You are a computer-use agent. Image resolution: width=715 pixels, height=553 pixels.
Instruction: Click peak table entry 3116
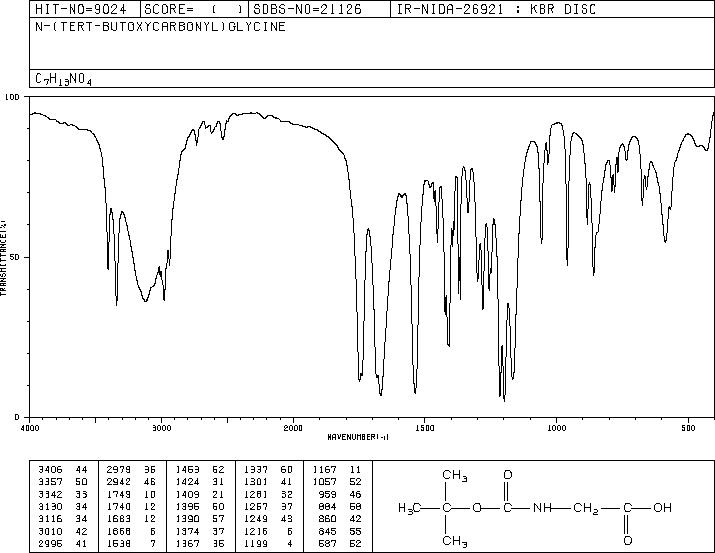pos(50,519)
